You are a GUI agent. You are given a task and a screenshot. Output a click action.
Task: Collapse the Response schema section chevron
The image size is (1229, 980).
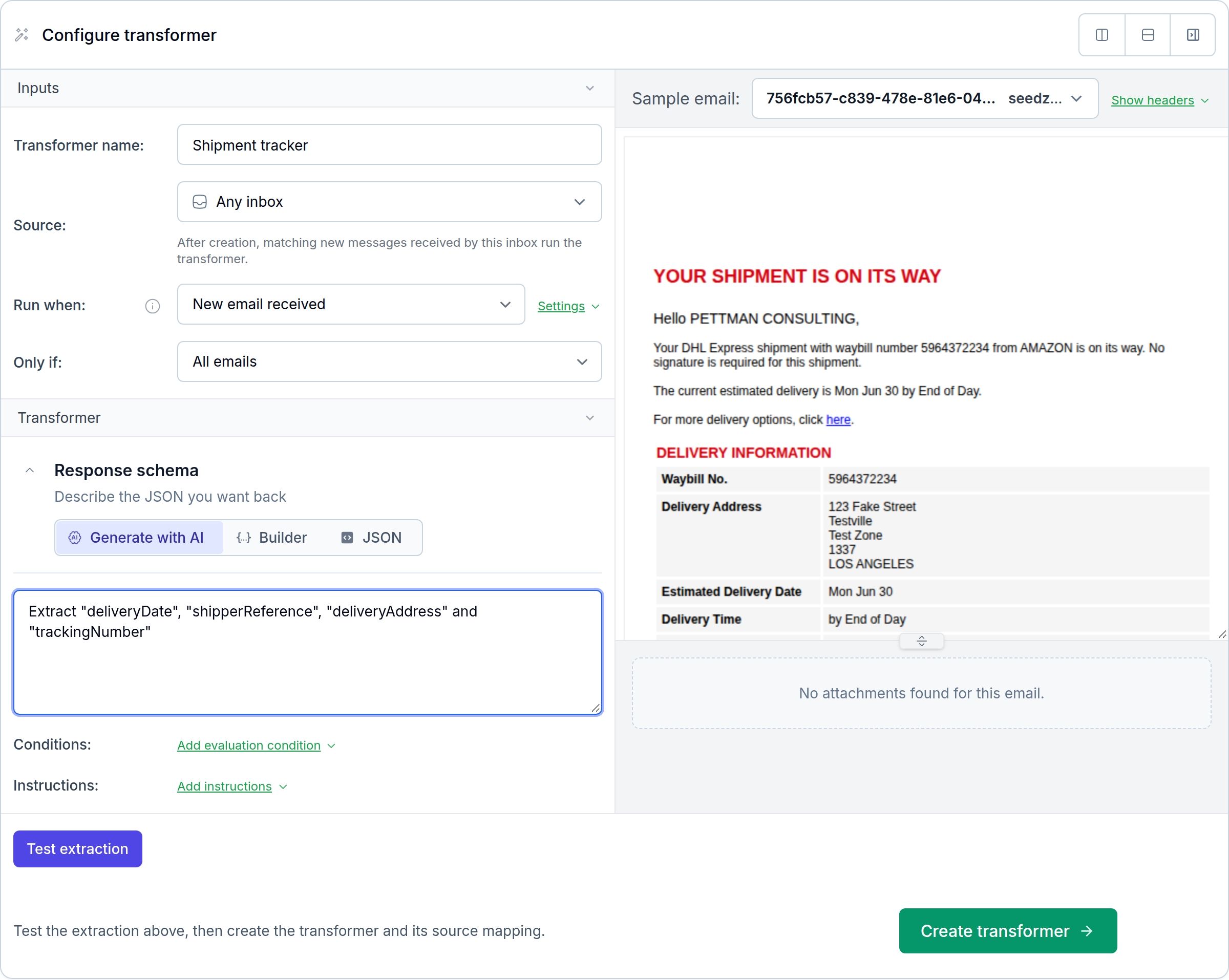30,471
